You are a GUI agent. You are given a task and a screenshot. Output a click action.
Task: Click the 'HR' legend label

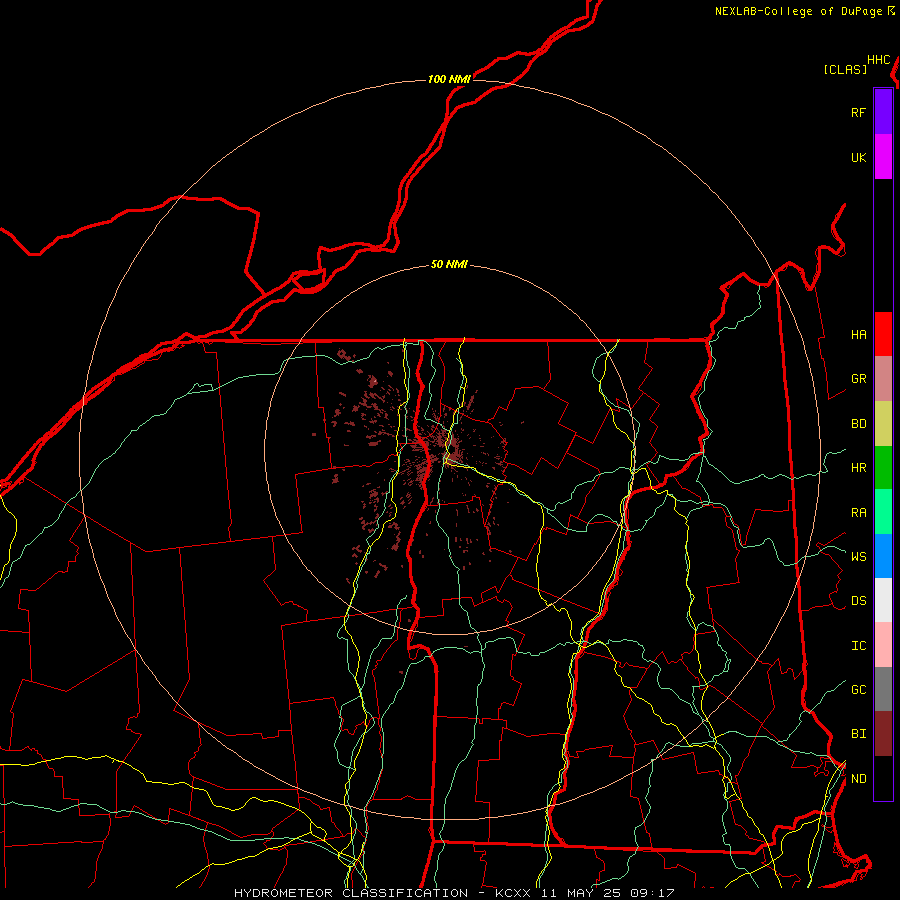click(858, 468)
